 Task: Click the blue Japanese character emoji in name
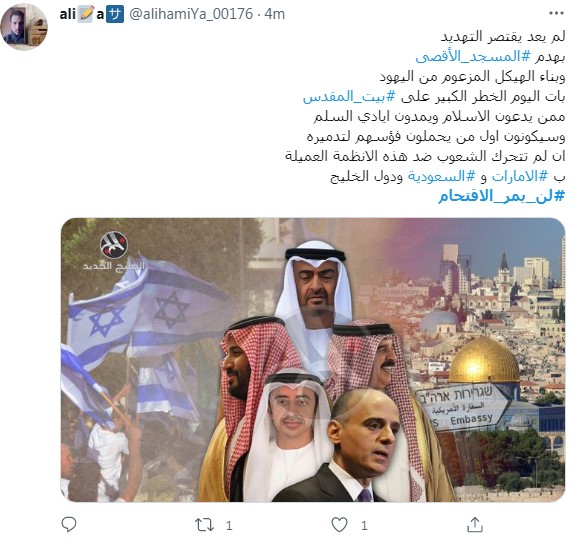tap(115, 15)
